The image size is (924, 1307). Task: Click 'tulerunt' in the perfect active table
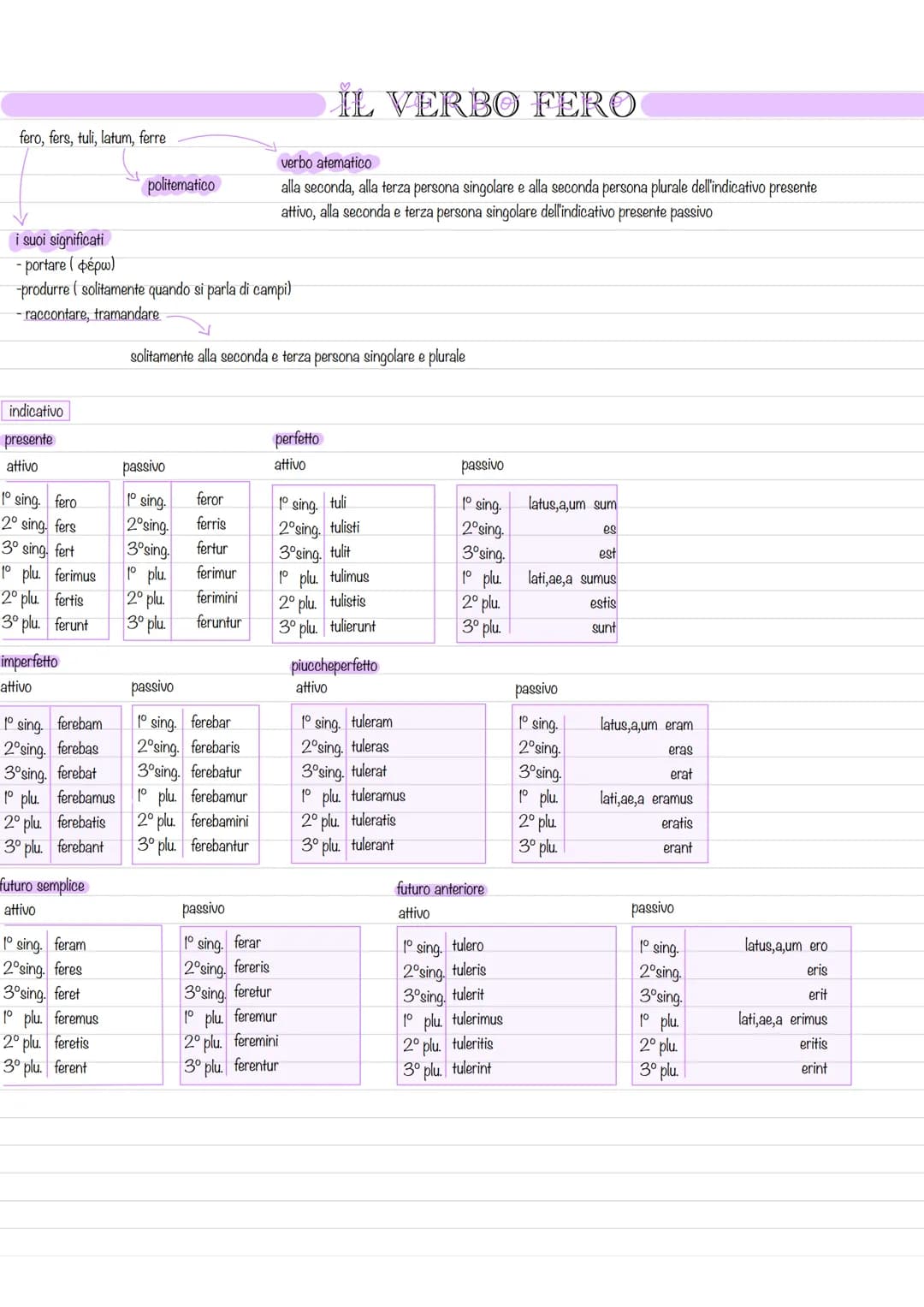352,627
